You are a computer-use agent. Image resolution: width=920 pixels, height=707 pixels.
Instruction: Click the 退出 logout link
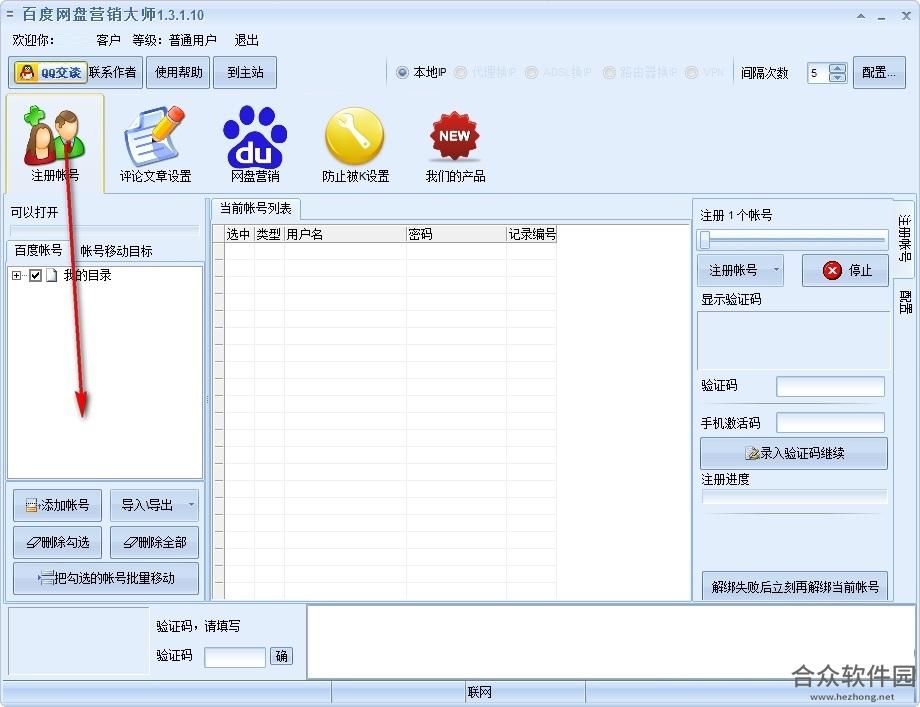click(246, 40)
